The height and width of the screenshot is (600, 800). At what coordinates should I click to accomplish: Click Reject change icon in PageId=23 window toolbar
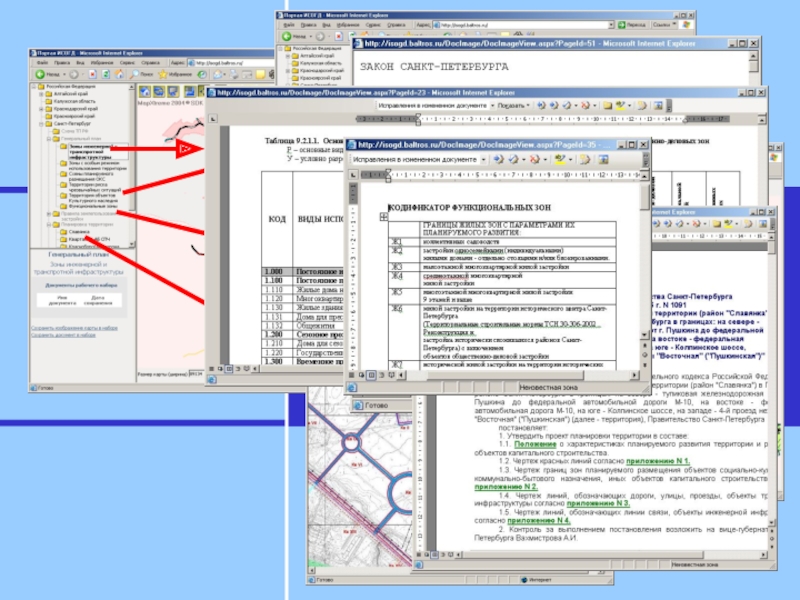coord(585,106)
